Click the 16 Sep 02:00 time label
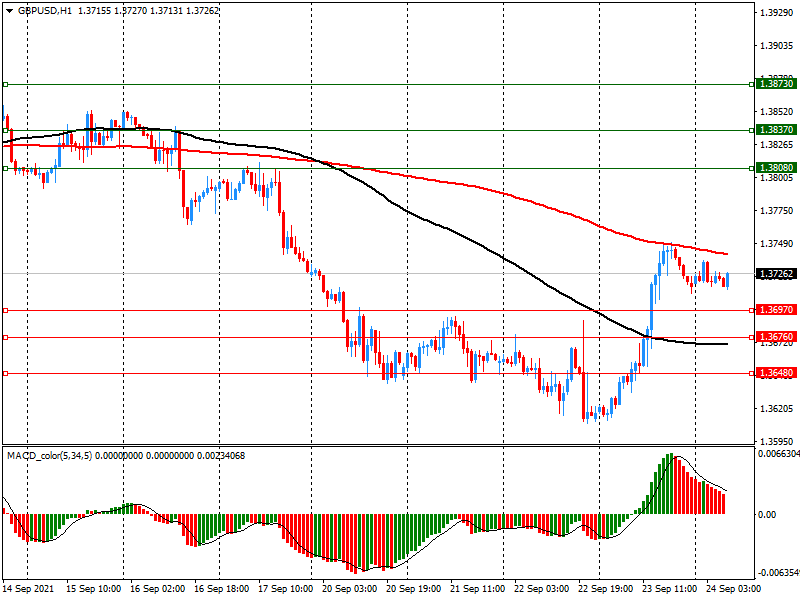Viewport: 800px width, 600px height. 157,589
